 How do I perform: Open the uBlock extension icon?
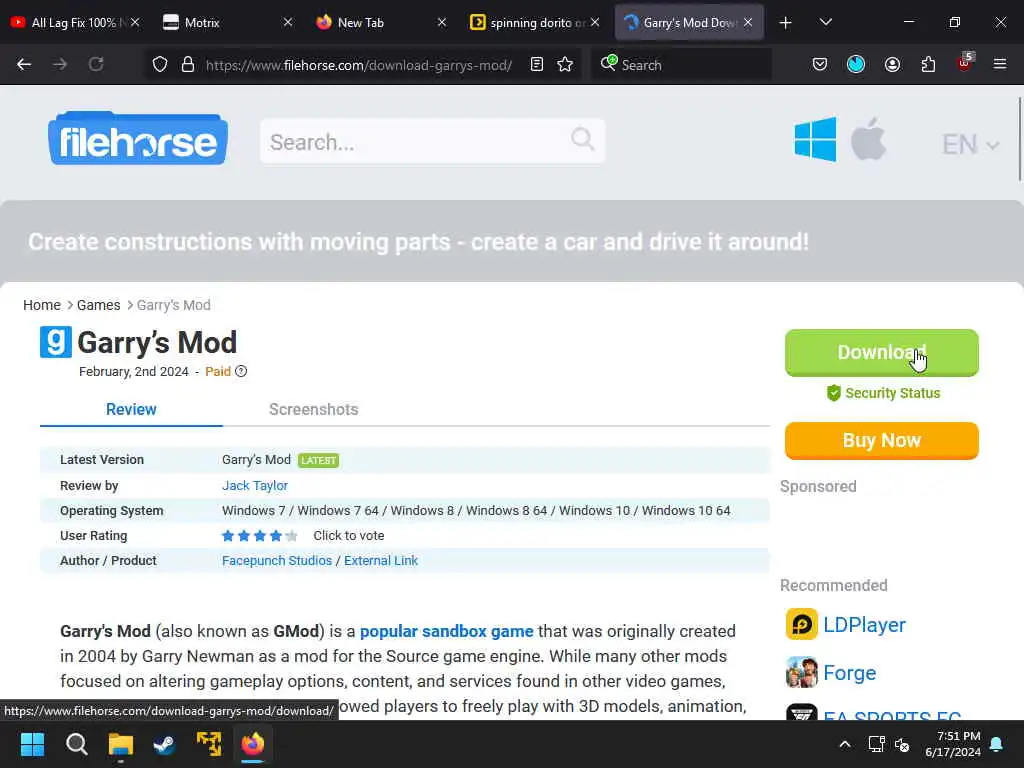[965, 63]
